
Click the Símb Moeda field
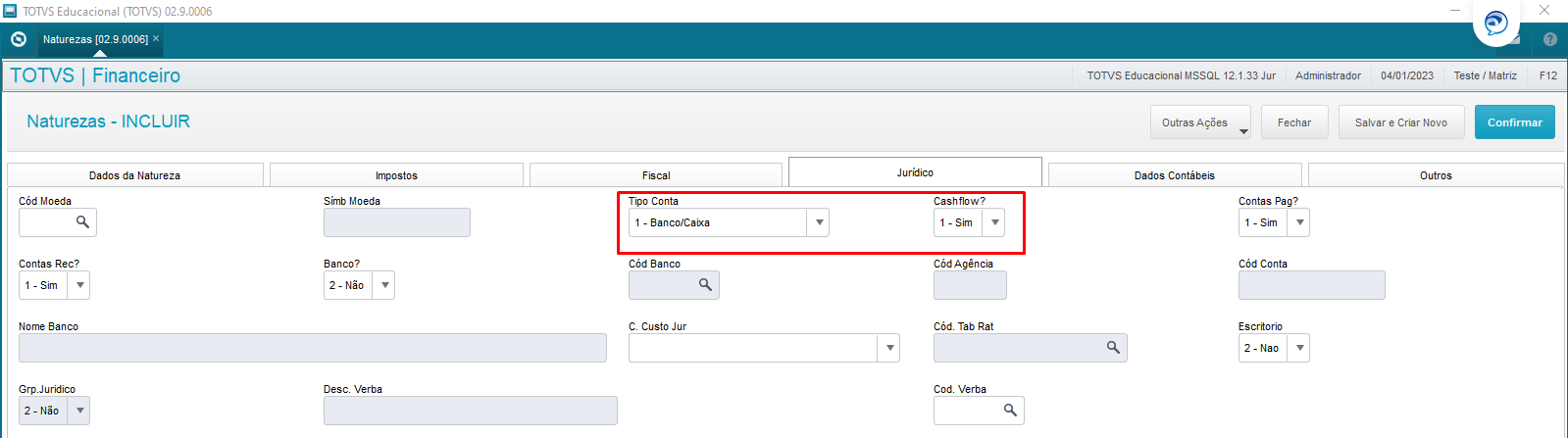click(397, 222)
